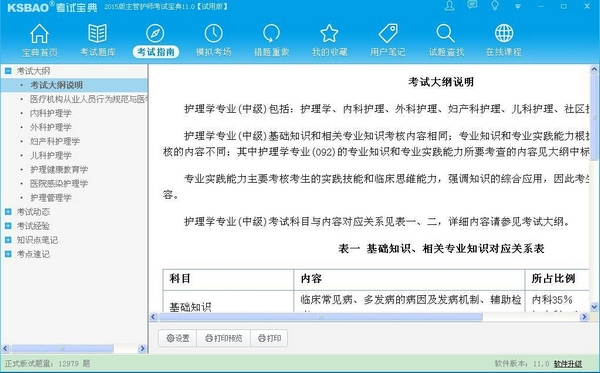This screenshot has width=600, height=373.
Task: Click the 设置 settings button
Action: (x=178, y=338)
